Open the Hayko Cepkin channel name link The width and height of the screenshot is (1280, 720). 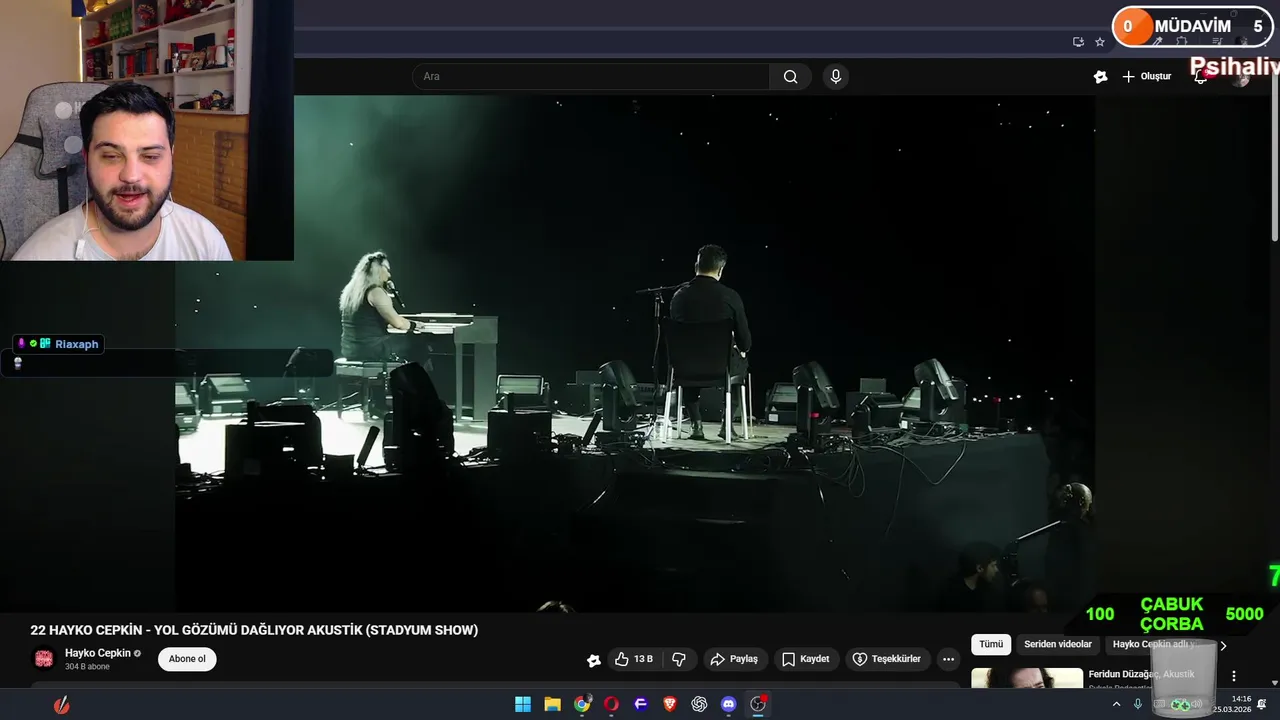click(x=98, y=653)
